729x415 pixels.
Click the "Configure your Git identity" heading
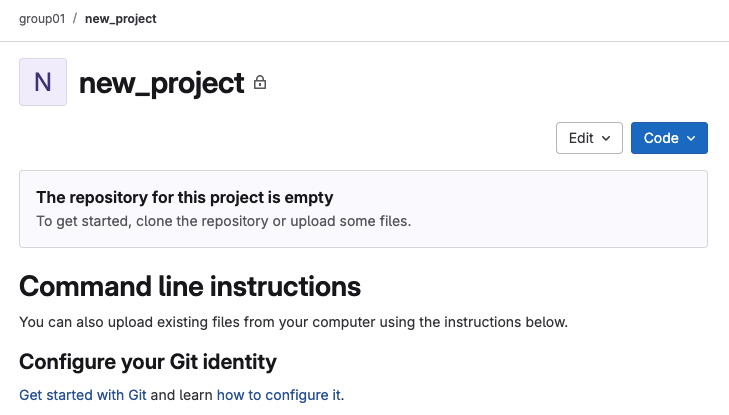click(148, 361)
